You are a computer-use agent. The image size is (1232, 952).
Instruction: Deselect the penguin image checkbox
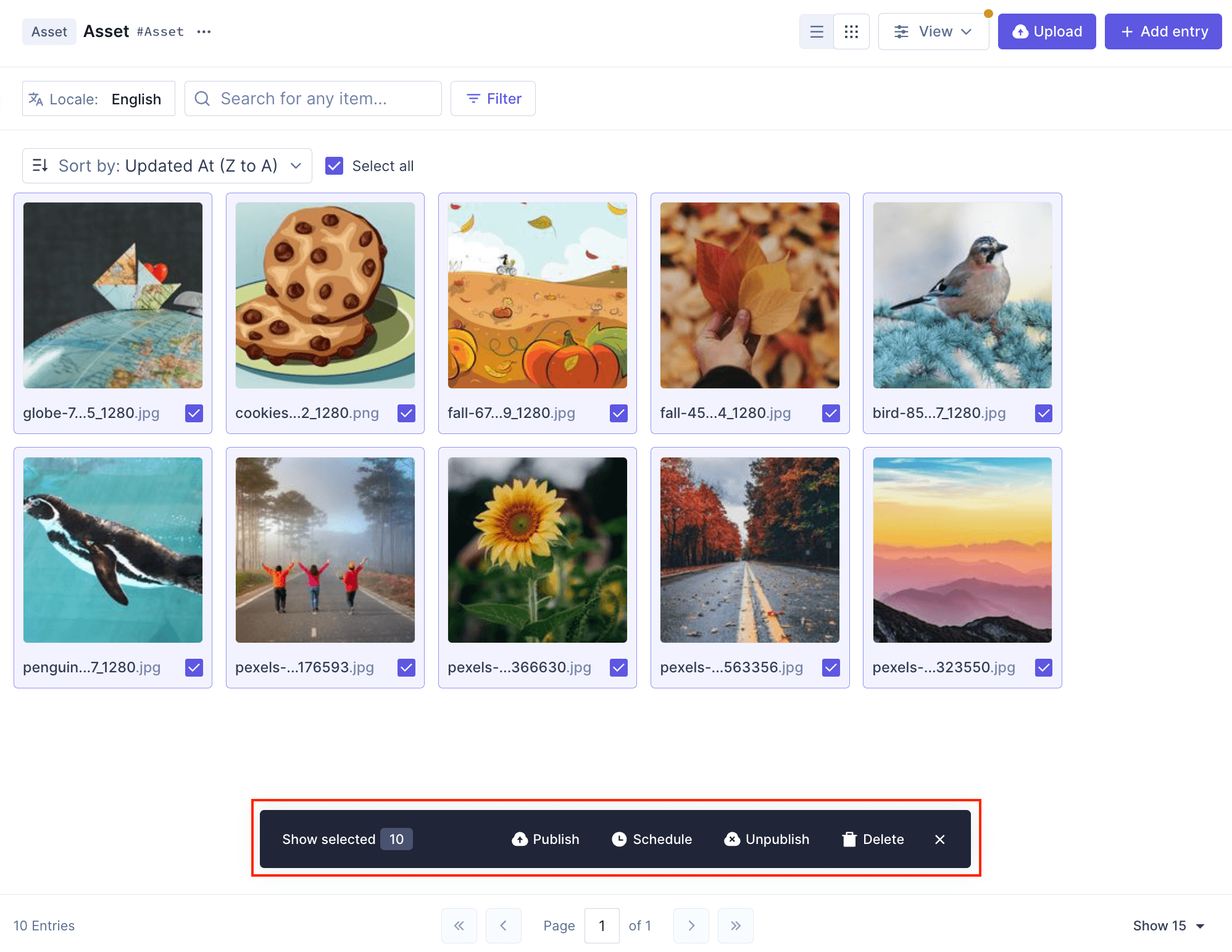point(193,667)
